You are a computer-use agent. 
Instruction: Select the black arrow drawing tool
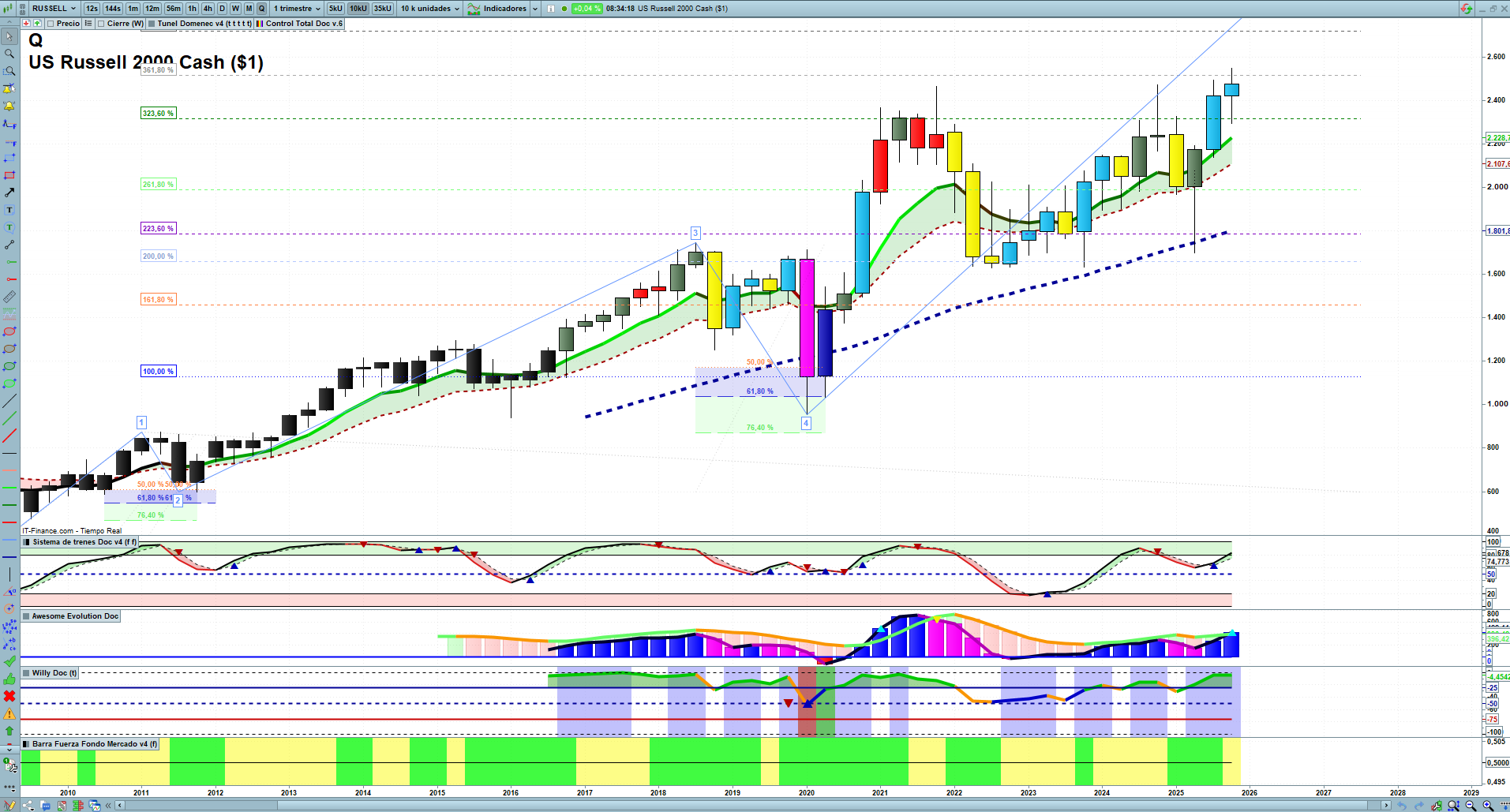pos(9,193)
